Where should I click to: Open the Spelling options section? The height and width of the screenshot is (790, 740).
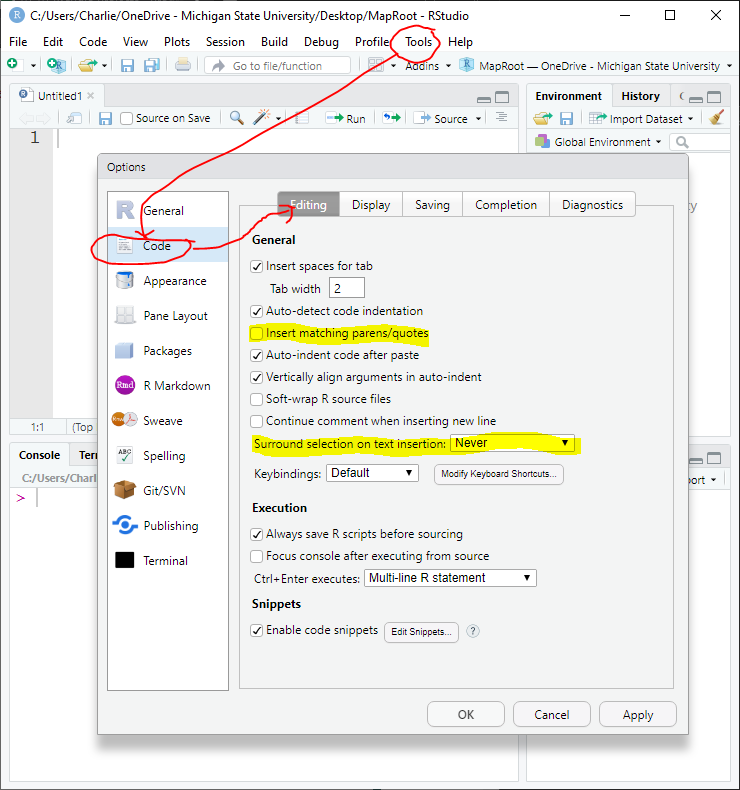tap(163, 456)
